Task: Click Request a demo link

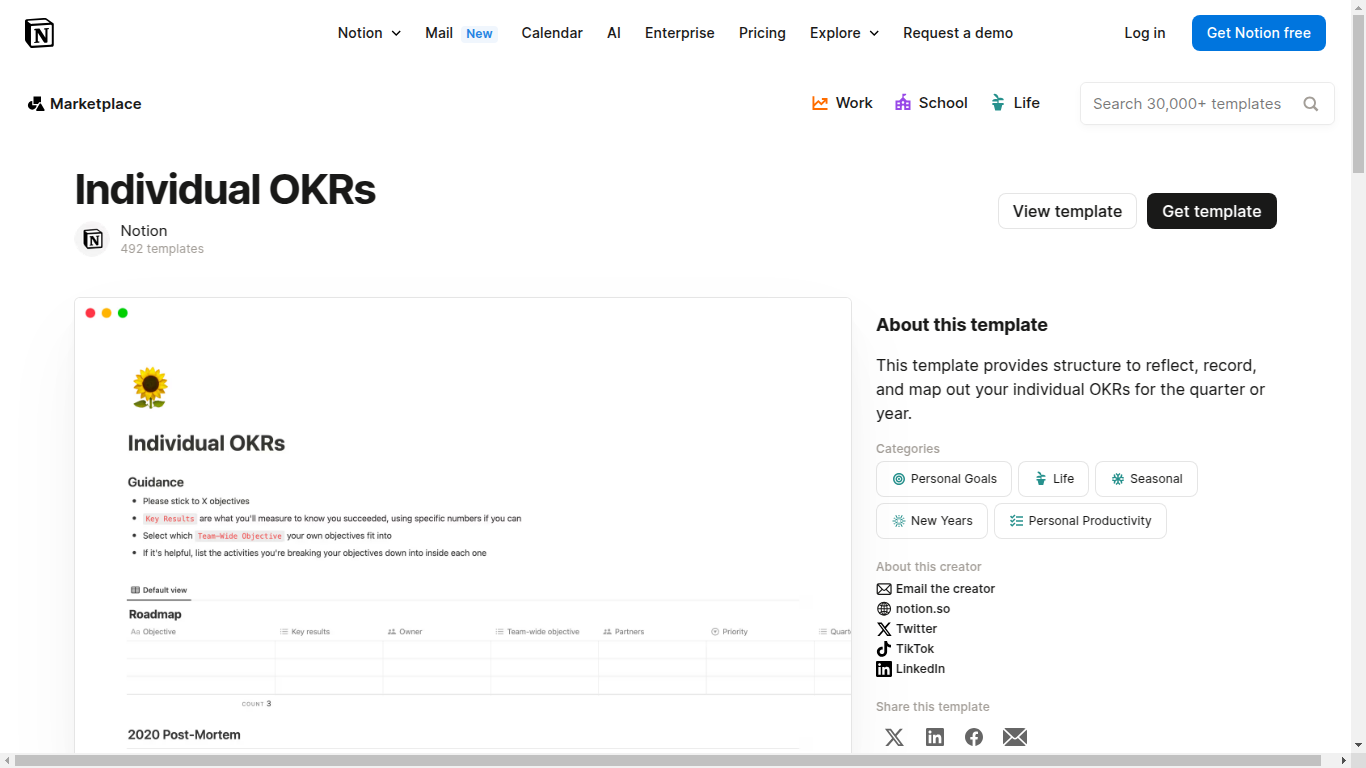Action: click(x=958, y=33)
